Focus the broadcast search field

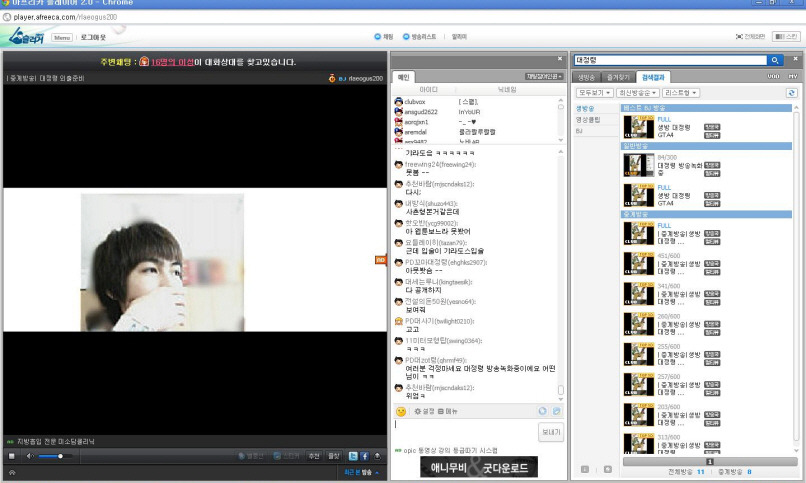point(670,60)
